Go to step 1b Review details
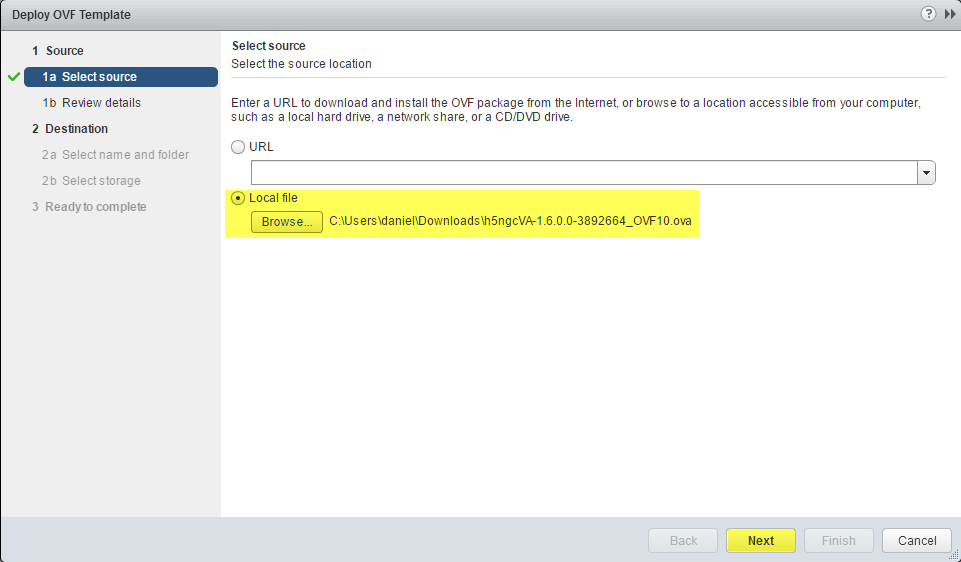The height and width of the screenshot is (562, 961). (91, 103)
